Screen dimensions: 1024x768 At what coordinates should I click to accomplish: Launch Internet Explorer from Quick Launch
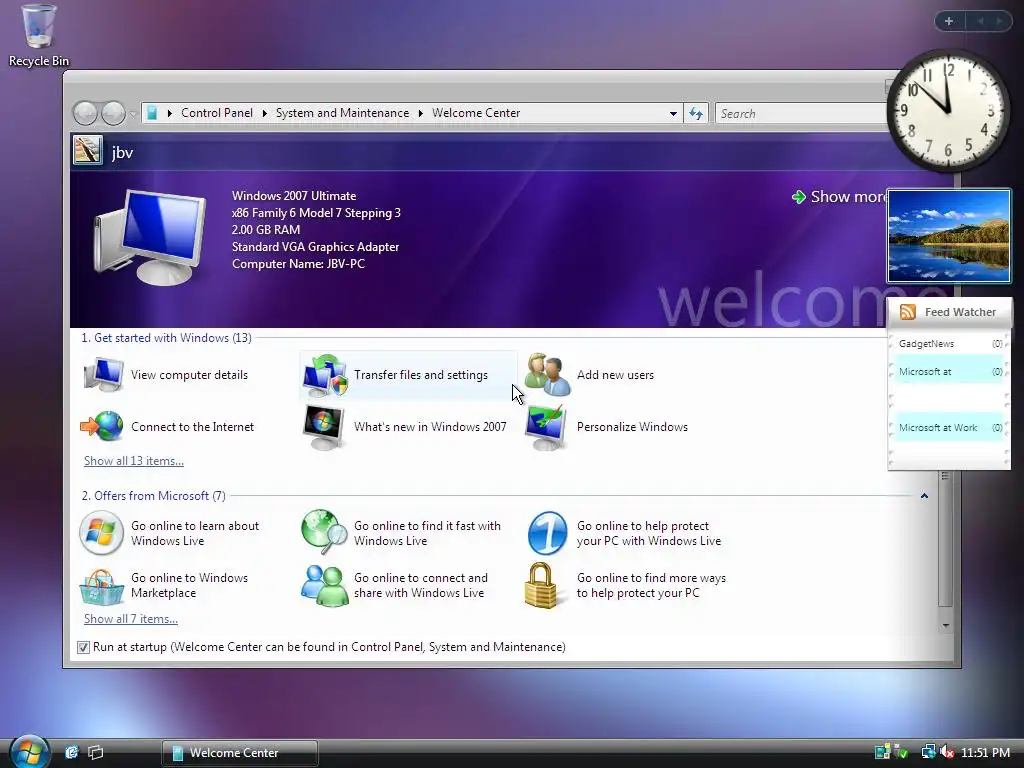pos(71,752)
